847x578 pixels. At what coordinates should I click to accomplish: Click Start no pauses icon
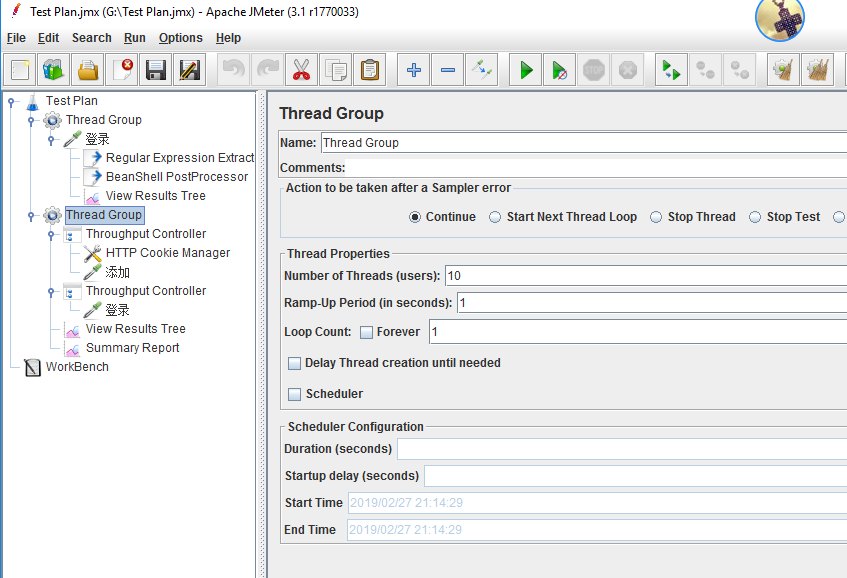(560, 70)
